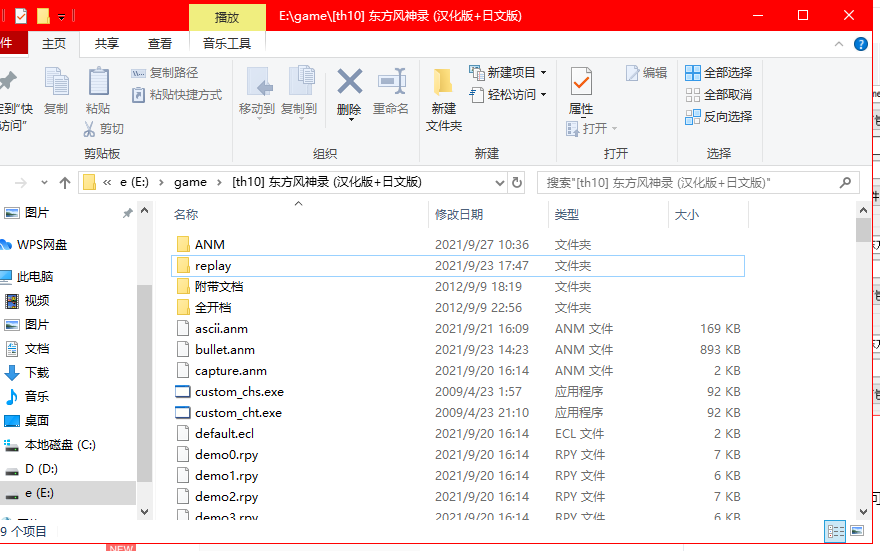Open Documents (文档) in sidebar

coord(37,349)
